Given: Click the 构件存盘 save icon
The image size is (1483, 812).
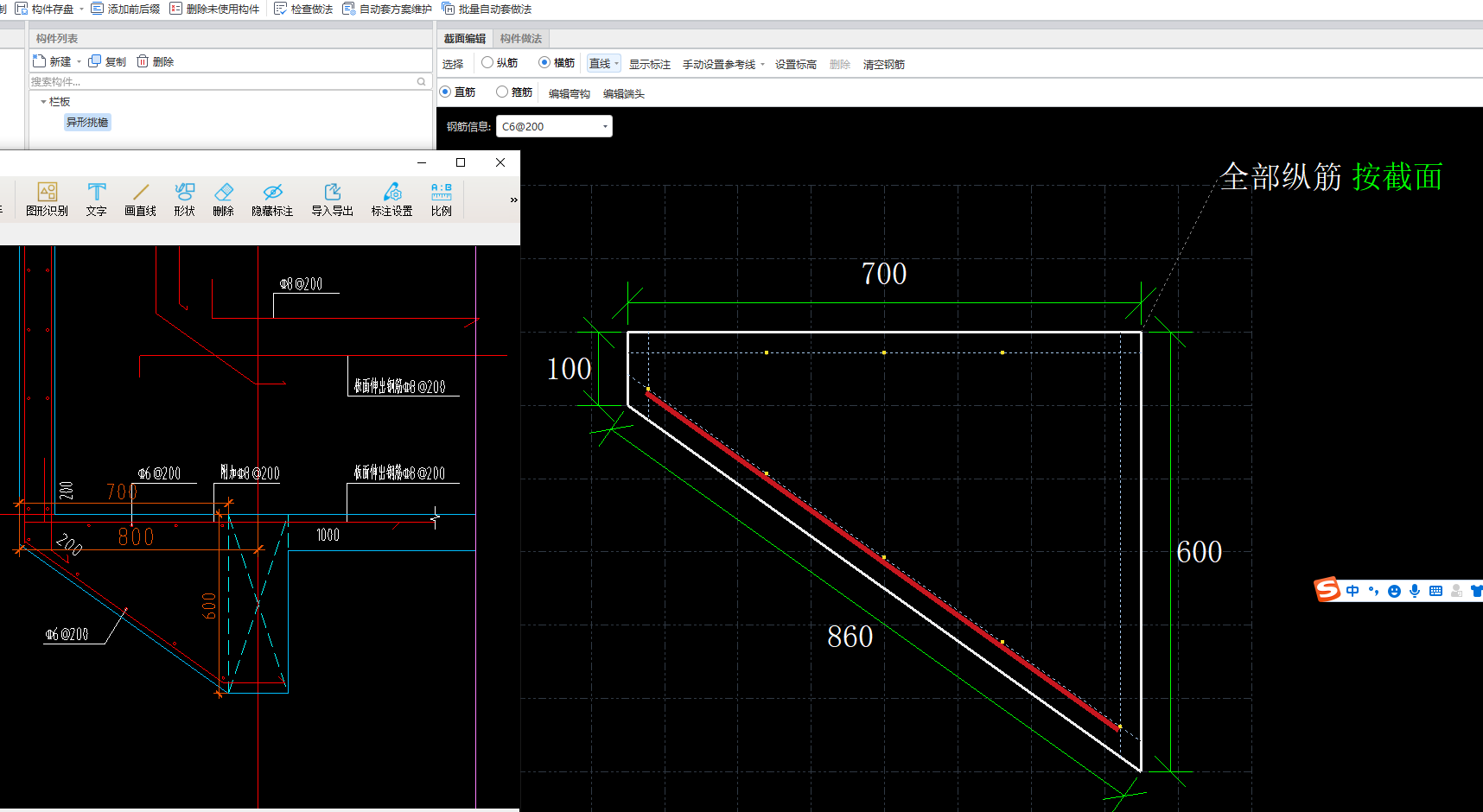Looking at the screenshot, I should click(x=22, y=9).
